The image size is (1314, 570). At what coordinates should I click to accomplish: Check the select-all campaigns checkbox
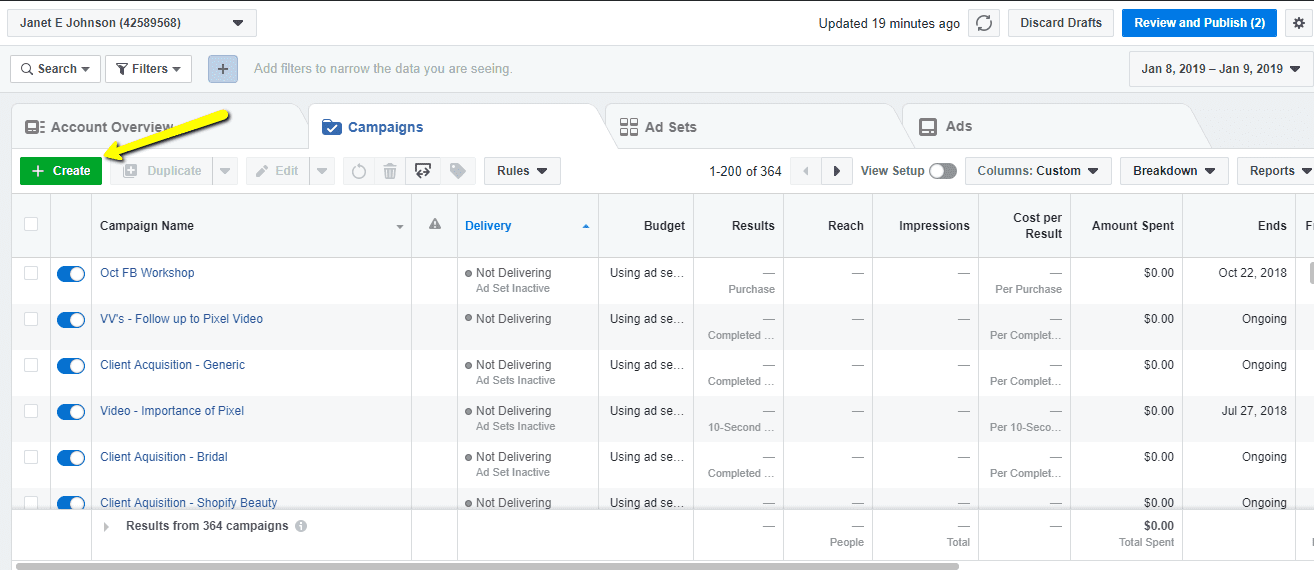(31, 224)
